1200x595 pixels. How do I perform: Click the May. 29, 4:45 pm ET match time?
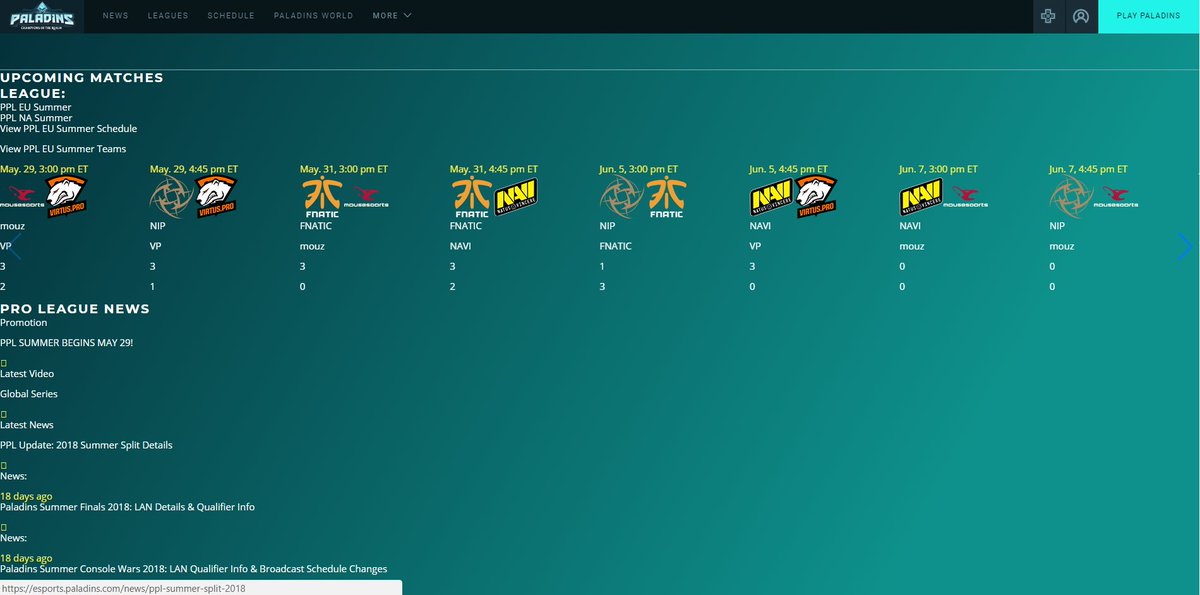click(x=194, y=169)
